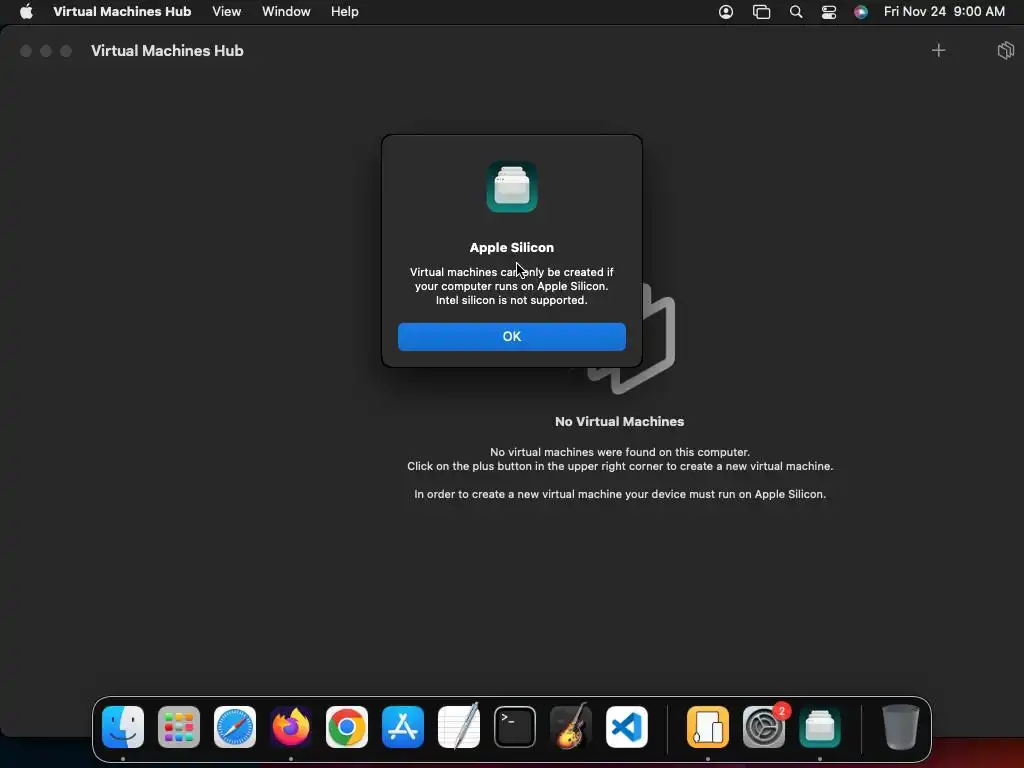Open TextEdit from the Dock
The image size is (1024, 768).
459,727
